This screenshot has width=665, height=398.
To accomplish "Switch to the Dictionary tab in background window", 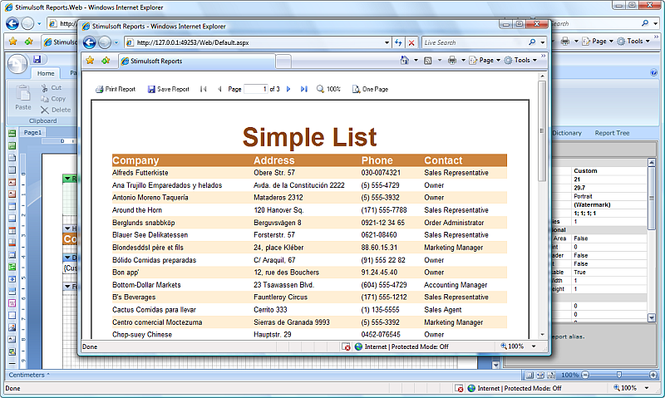I will coord(567,133).
